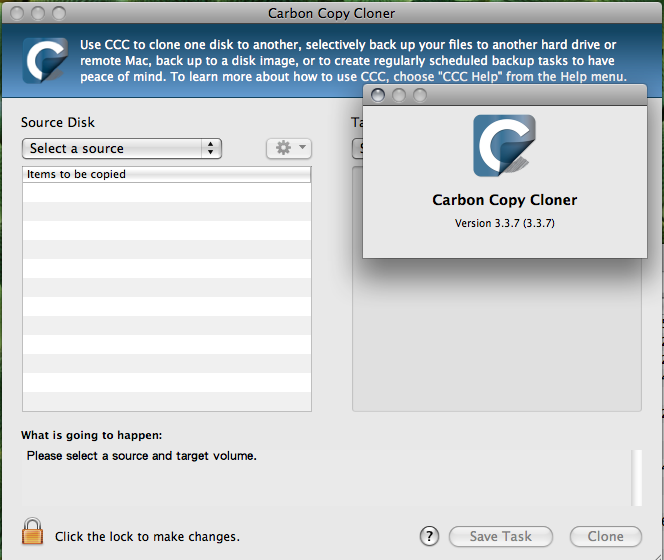Zoom the main Carbon Copy Cloner window
This screenshot has width=664, height=560.
(59, 13)
